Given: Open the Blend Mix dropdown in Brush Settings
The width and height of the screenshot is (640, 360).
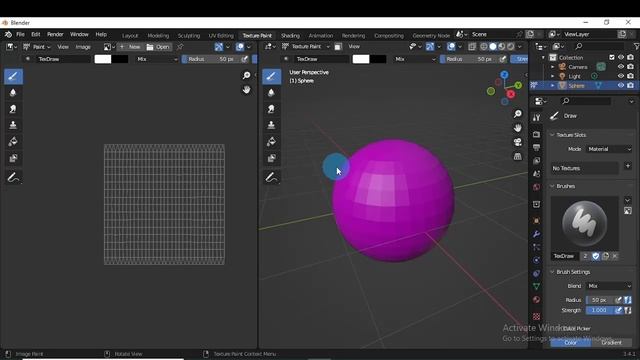Looking at the screenshot, I should 609,286.
